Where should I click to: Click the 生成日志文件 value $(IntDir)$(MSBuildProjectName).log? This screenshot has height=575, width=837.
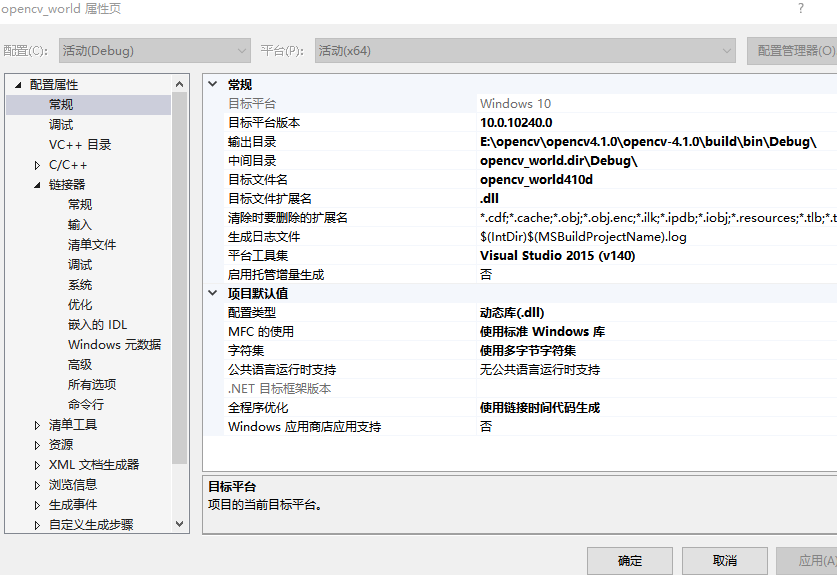(583, 237)
